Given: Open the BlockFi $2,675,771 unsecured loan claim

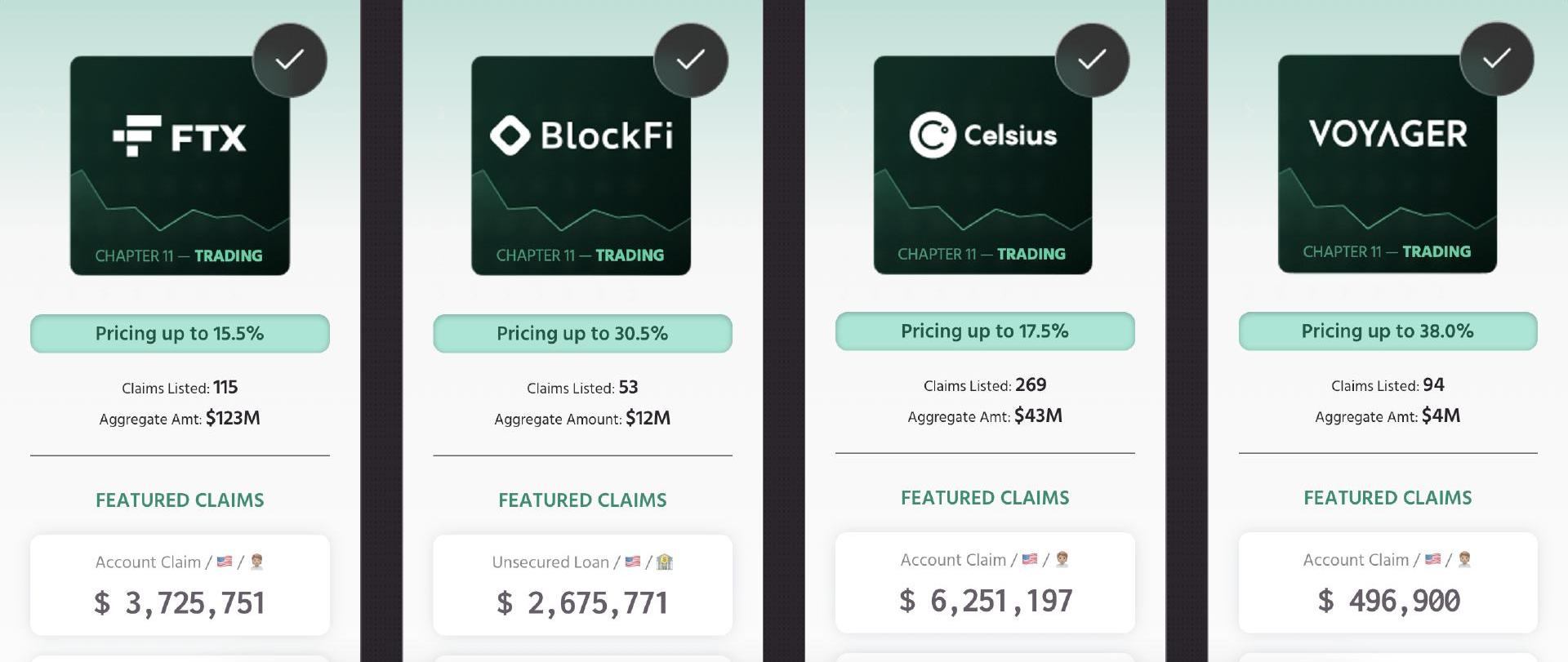Looking at the screenshot, I should (x=582, y=584).
